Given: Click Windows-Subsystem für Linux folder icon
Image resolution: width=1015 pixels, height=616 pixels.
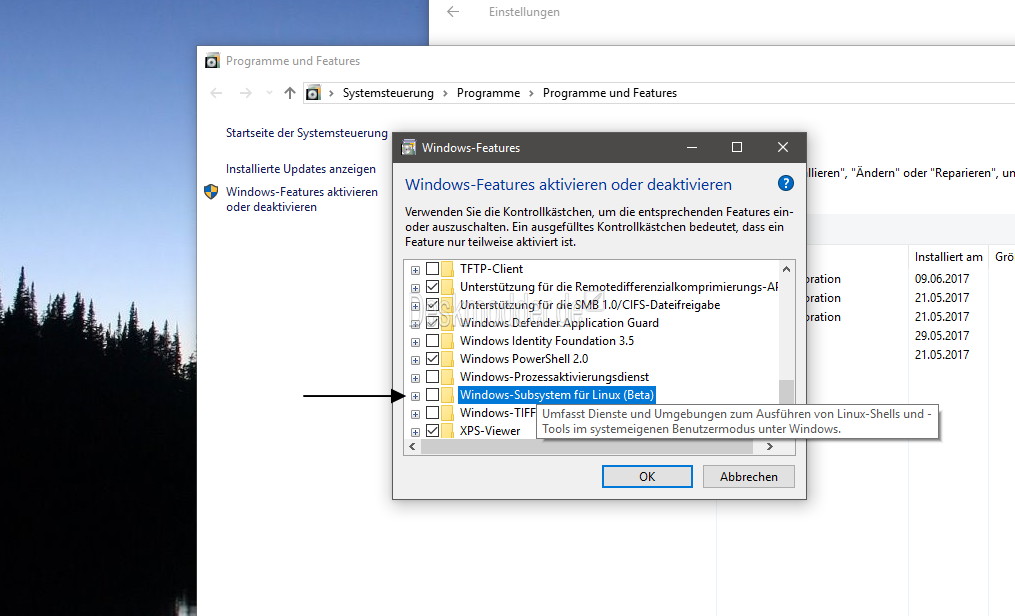Looking at the screenshot, I should [447, 395].
